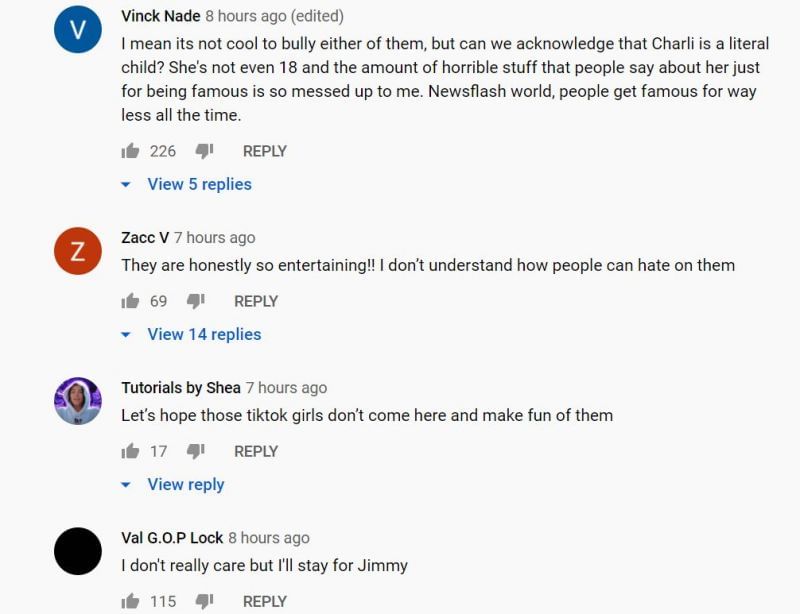Viewport: 800px width, 614px height.
Task: Like Vinck Nade's comment
Action: pos(130,151)
